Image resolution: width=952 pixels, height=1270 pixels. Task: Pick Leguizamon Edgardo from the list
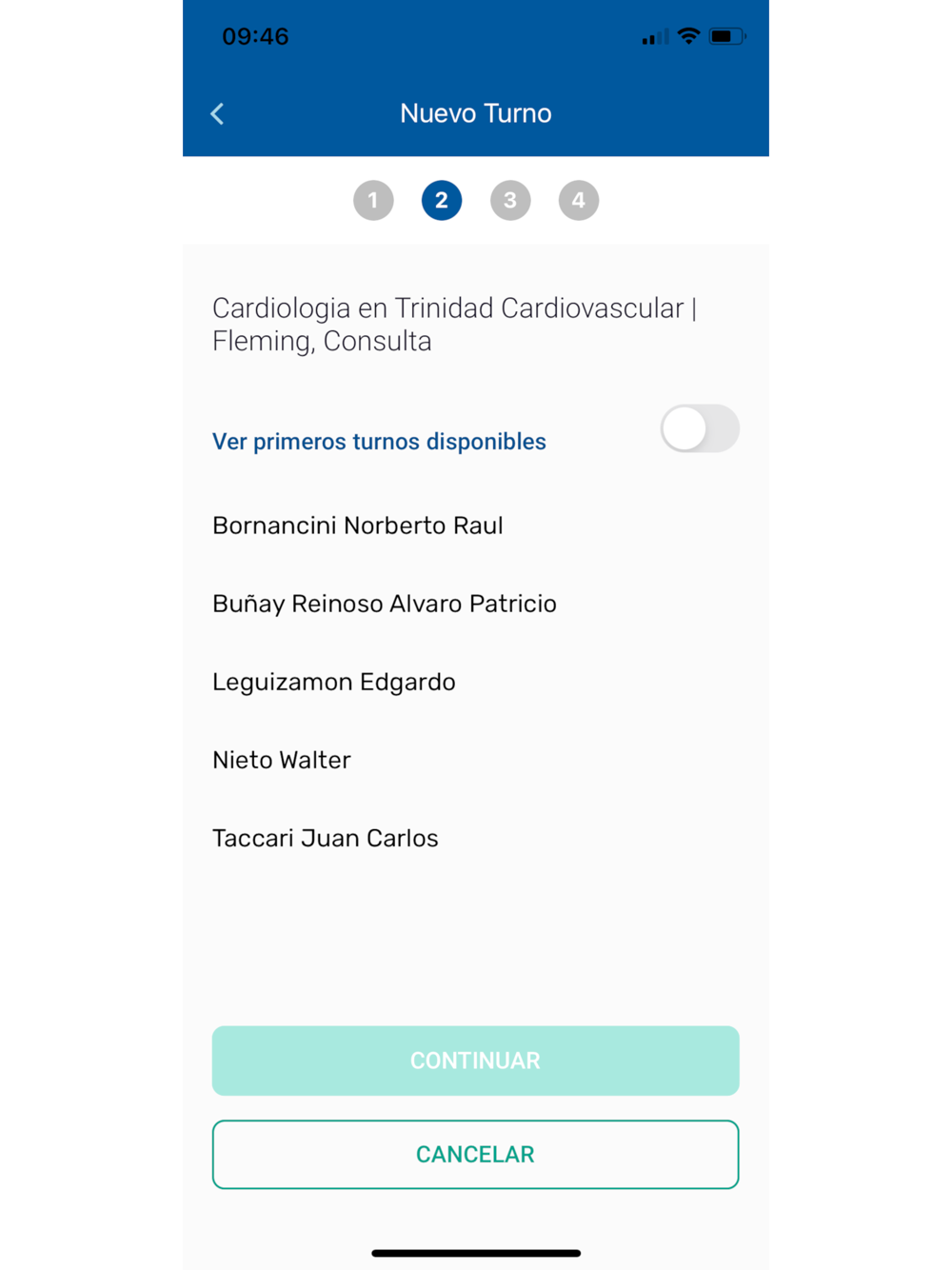point(334,682)
